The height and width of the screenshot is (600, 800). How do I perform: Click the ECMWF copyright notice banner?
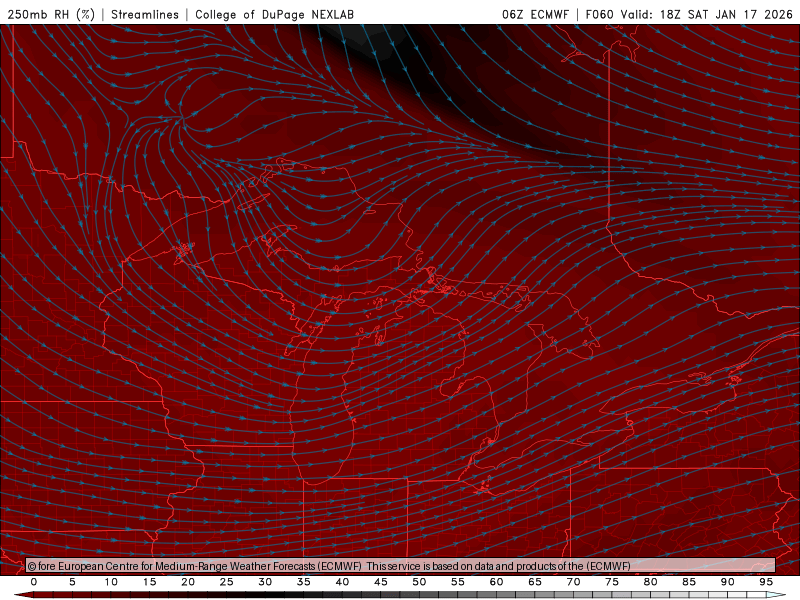(x=401, y=566)
